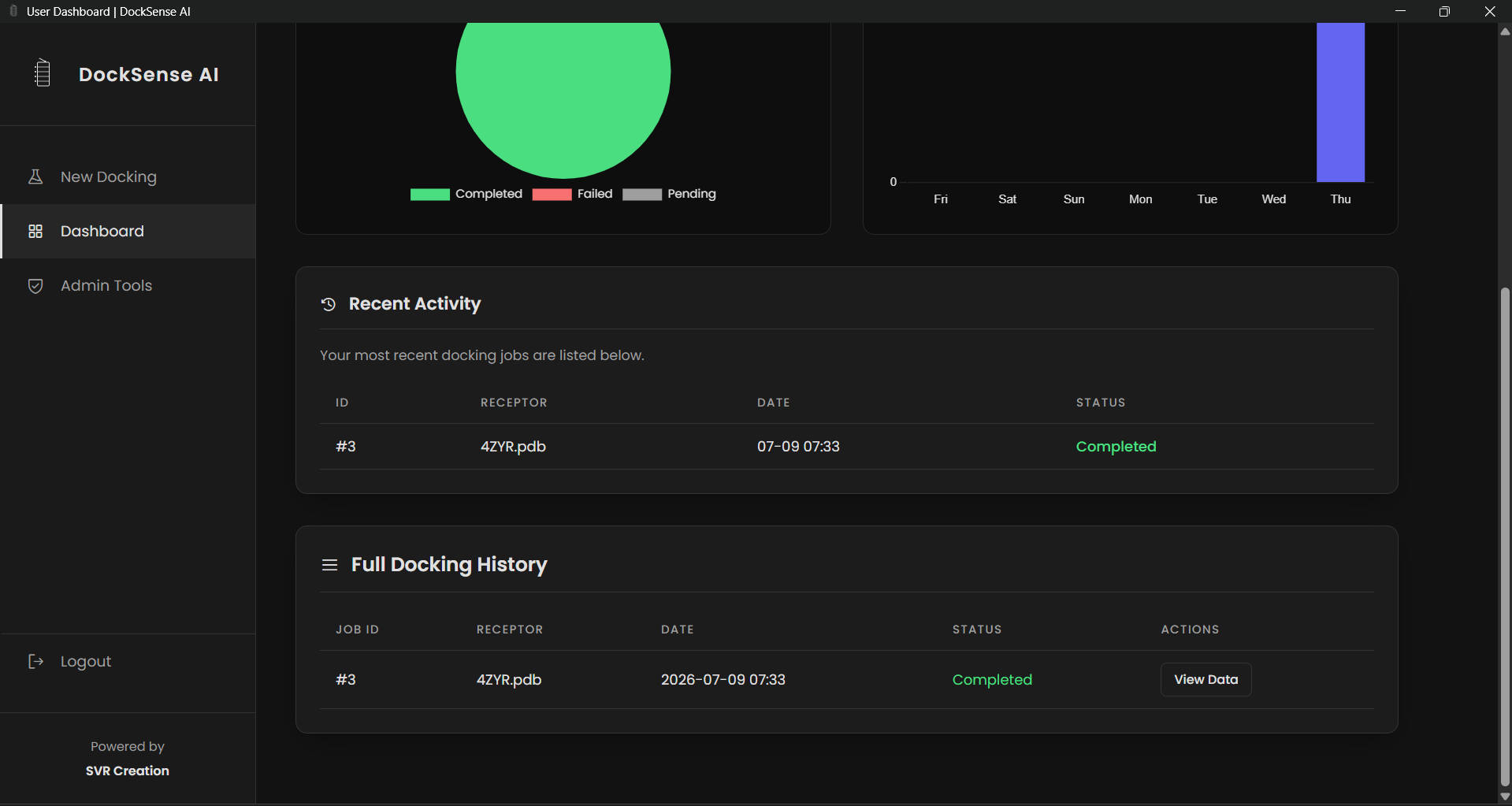Click date 07-09 07:33 in Recent Activity
The width and height of the screenshot is (1512, 806).
click(798, 446)
